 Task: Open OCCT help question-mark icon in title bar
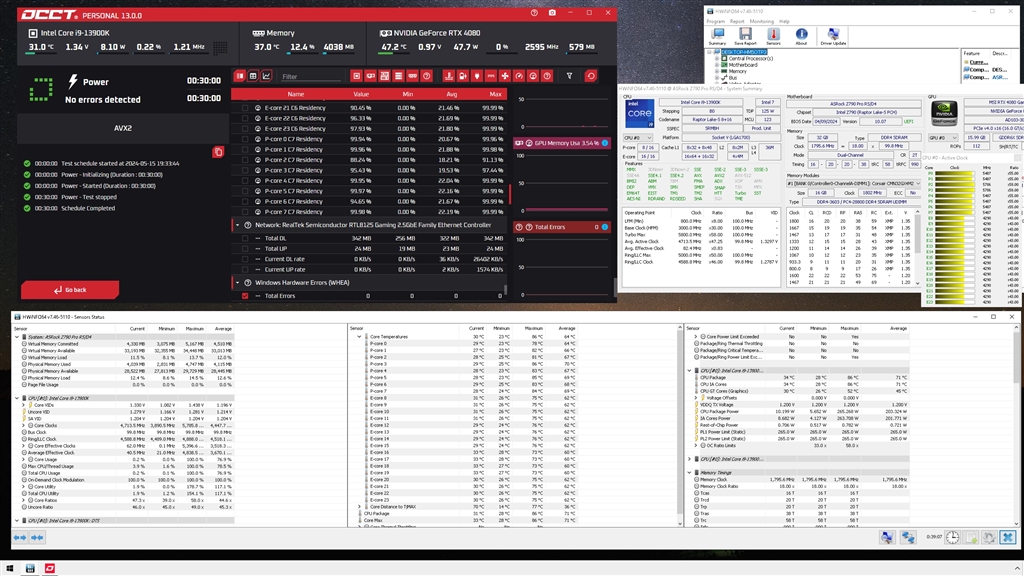pos(534,12)
